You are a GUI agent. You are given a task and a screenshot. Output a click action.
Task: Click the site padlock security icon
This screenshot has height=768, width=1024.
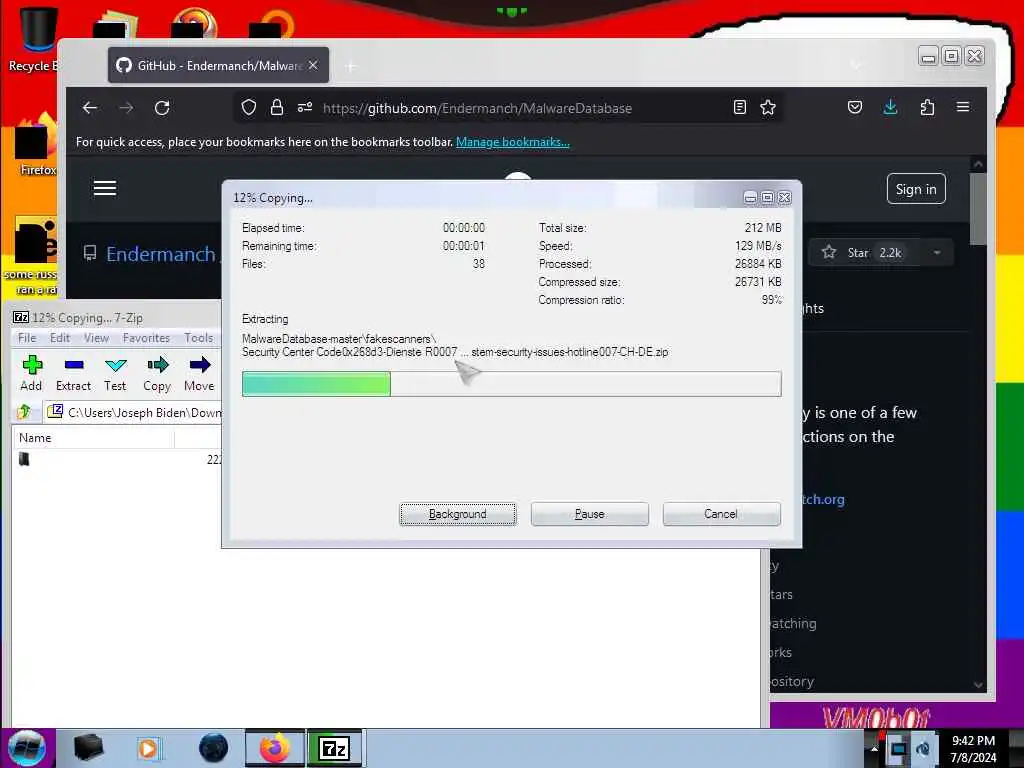click(277, 108)
